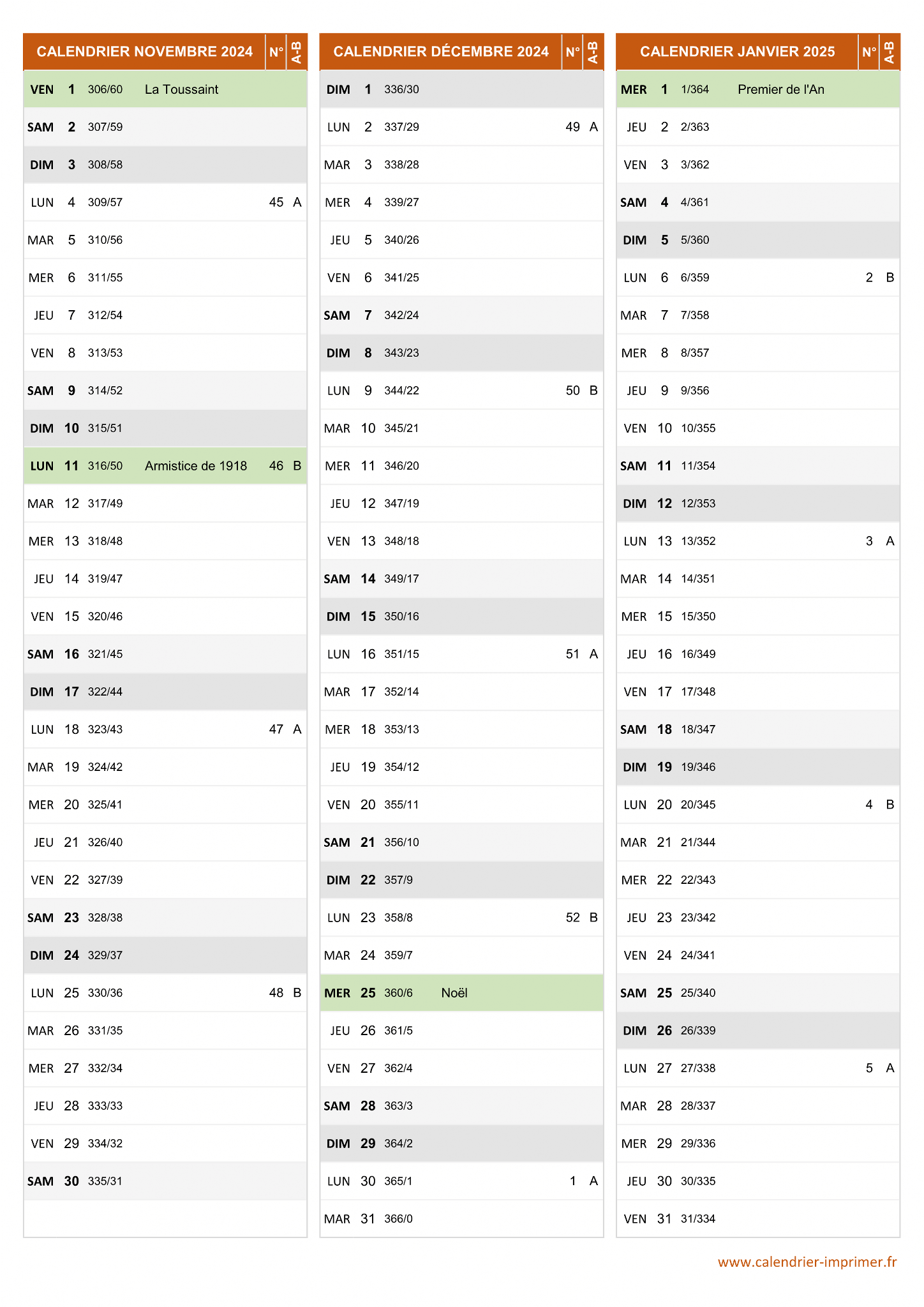Screen dimensions: 924x1307
Task: Select the Calendrier Novembre 2024 header
Action: [x=144, y=52]
